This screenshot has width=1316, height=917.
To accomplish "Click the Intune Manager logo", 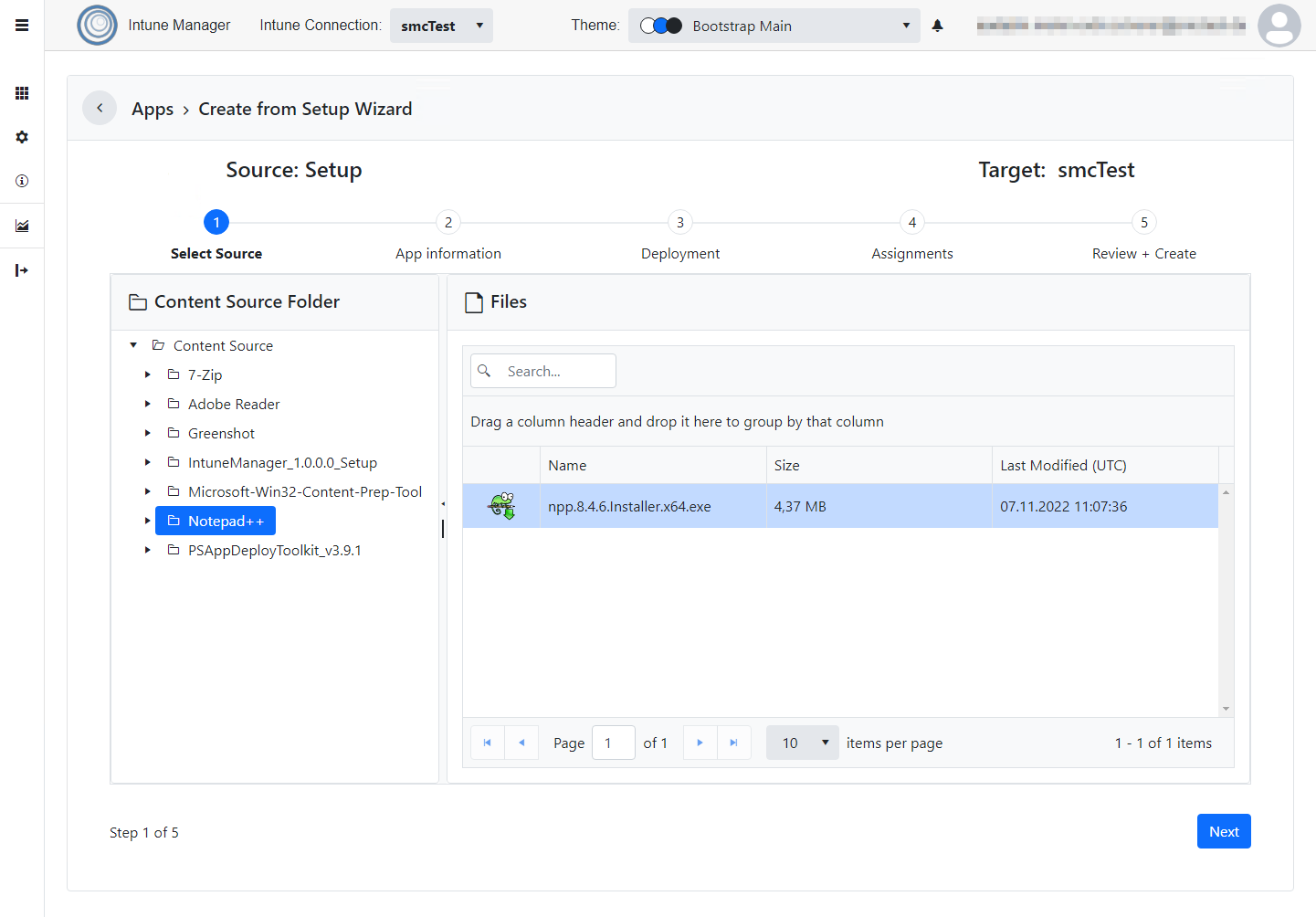I will click(x=97, y=26).
